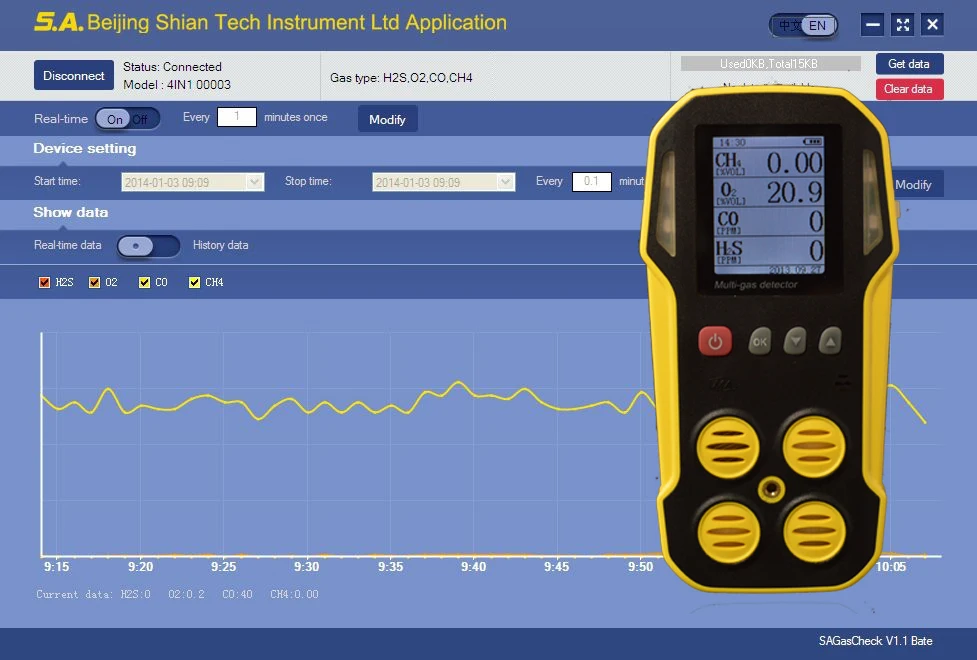Click the 10:05 time axis label

coord(890,567)
